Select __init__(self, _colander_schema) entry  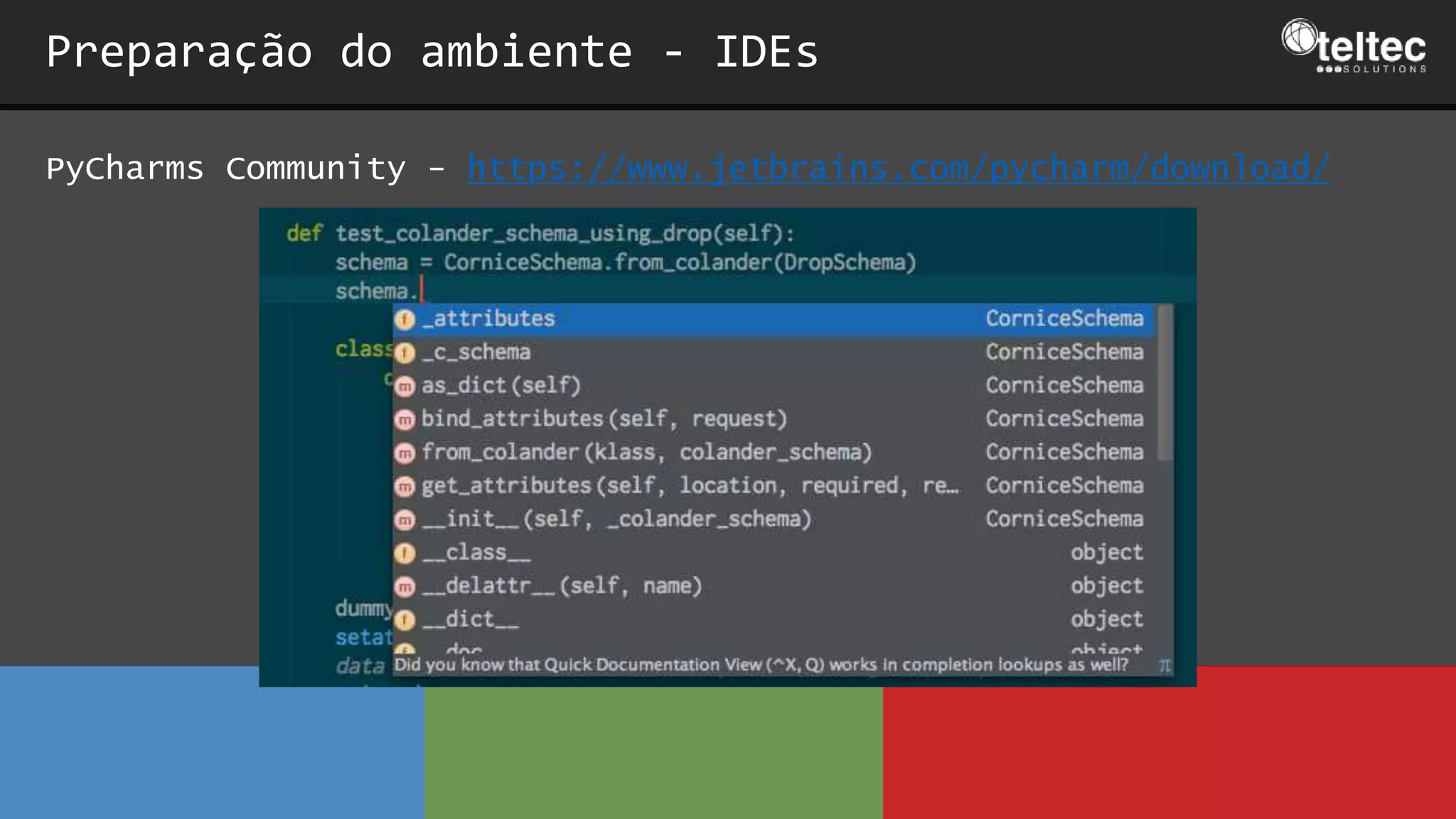tap(773, 520)
